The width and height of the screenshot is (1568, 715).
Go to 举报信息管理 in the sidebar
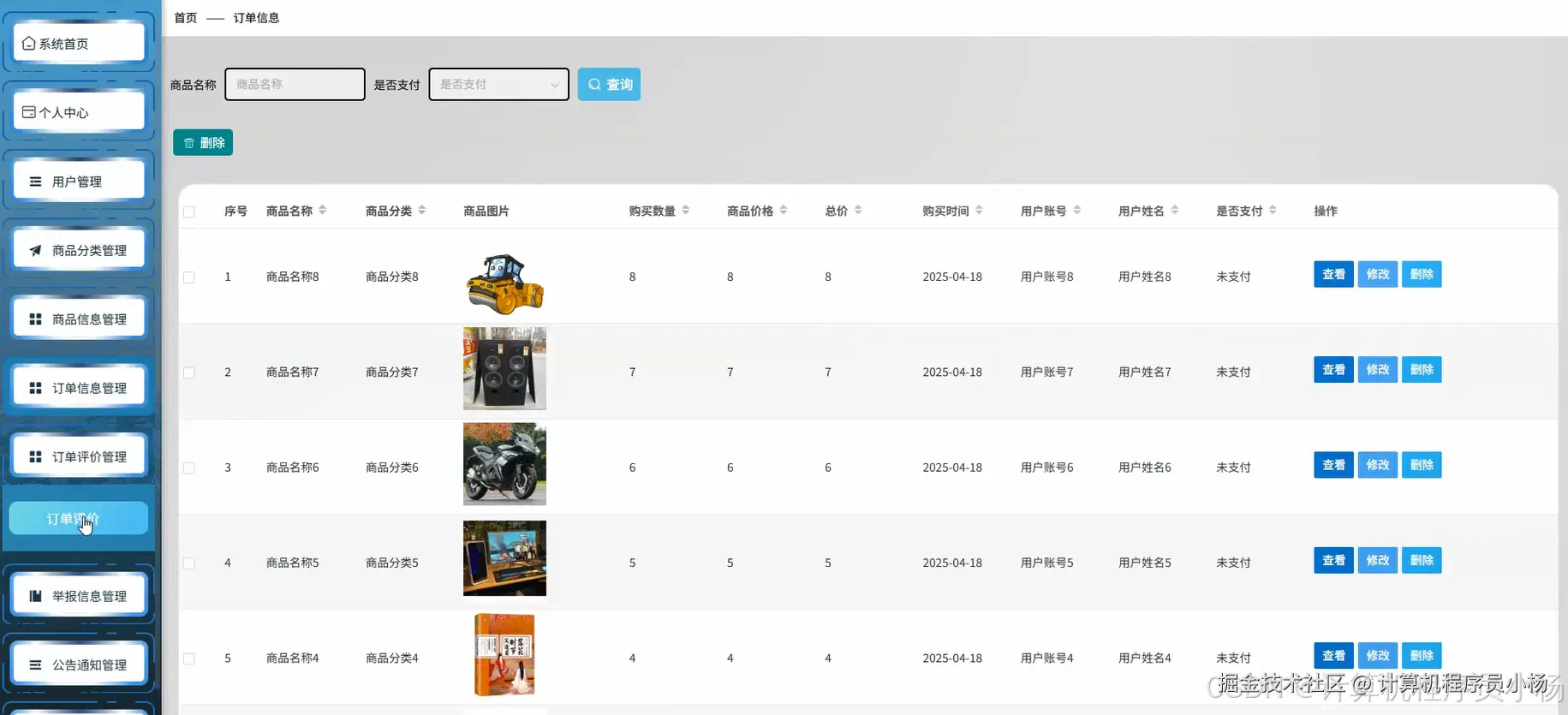coord(79,596)
